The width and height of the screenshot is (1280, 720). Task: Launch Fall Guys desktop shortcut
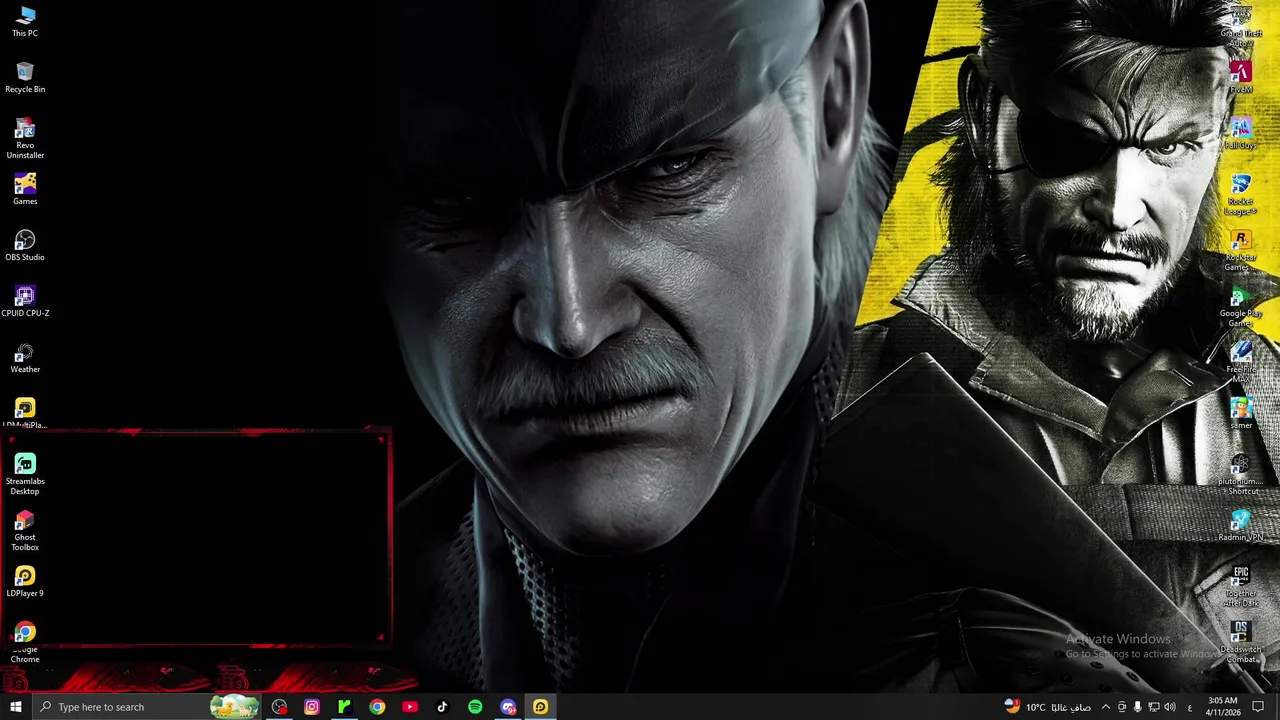click(1241, 134)
